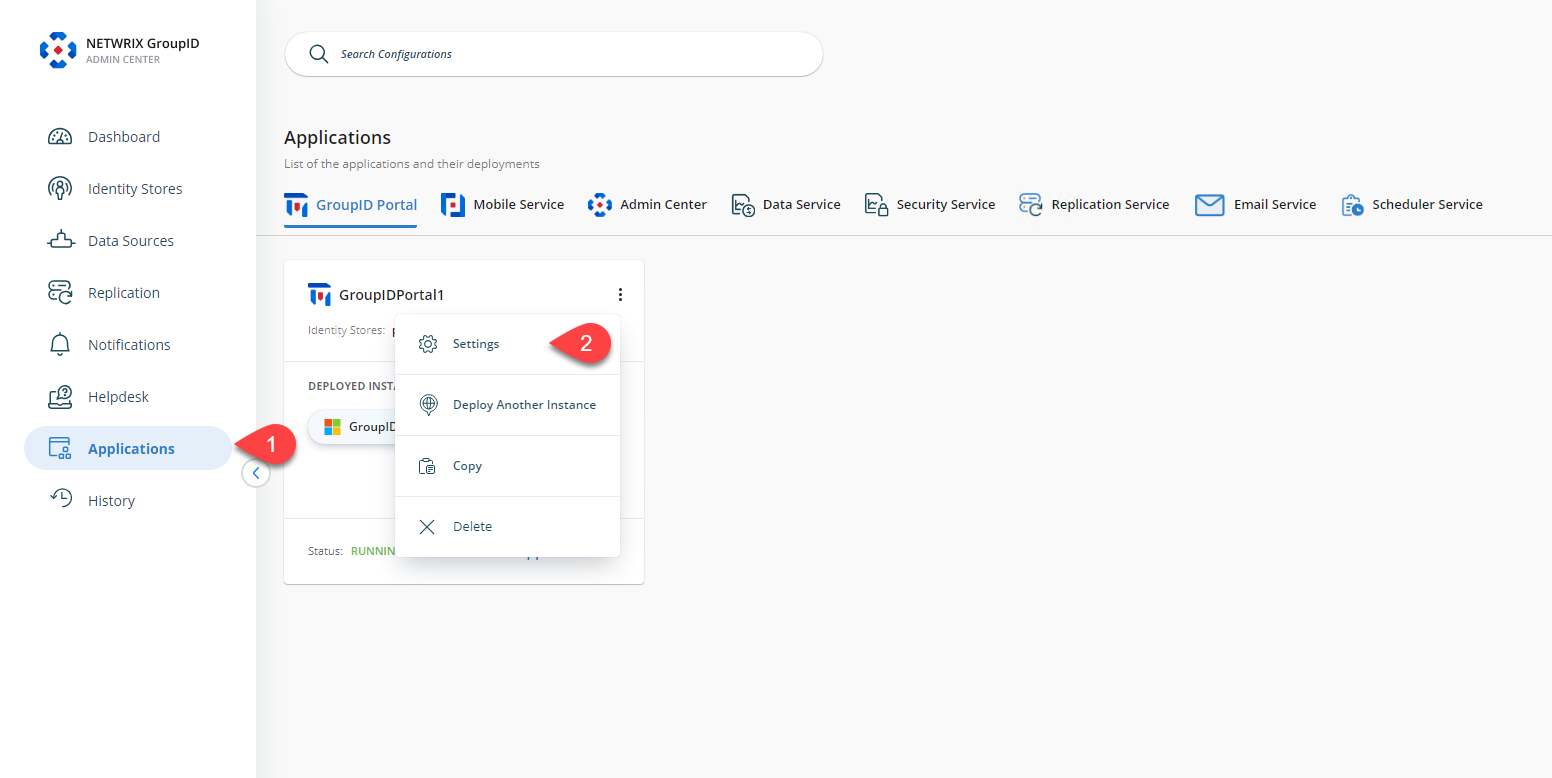The width and height of the screenshot is (1552, 778).
Task: Click the RUNNING status text
Action: [x=375, y=550]
